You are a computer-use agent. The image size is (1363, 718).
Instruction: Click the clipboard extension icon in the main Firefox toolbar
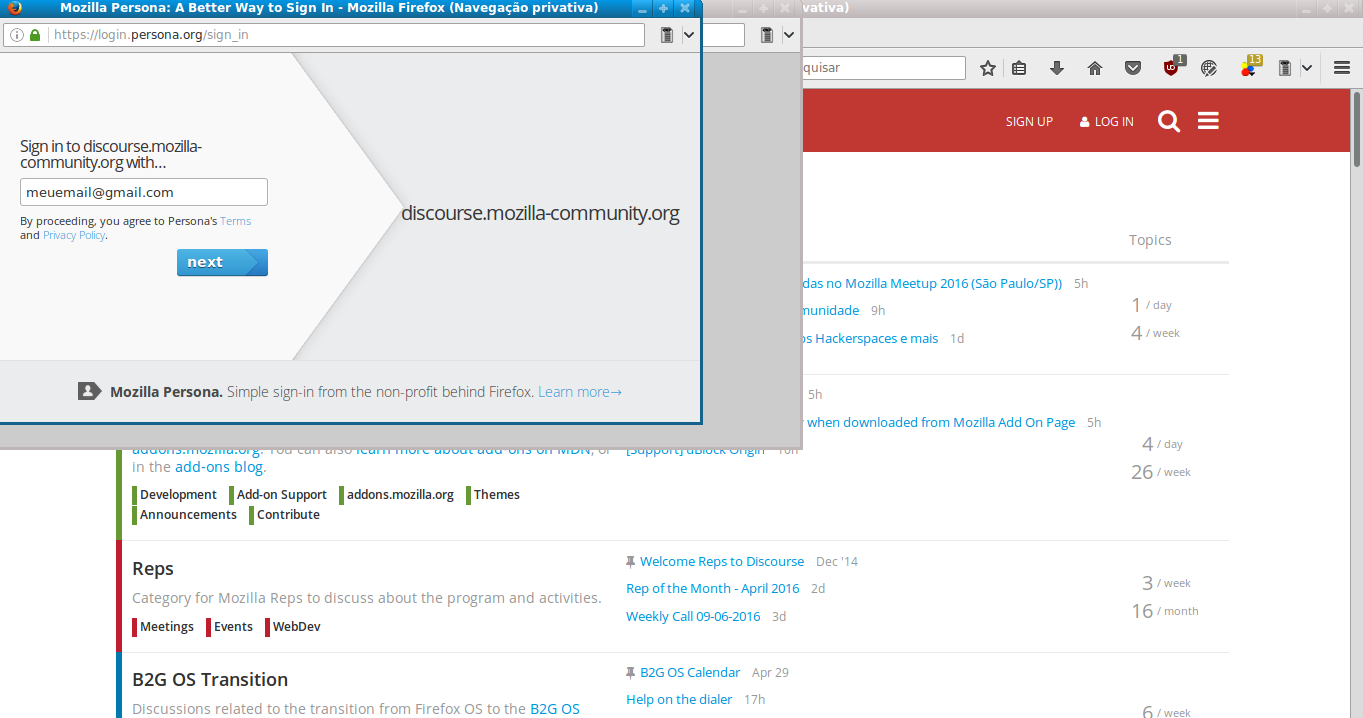(x=1285, y=68)
